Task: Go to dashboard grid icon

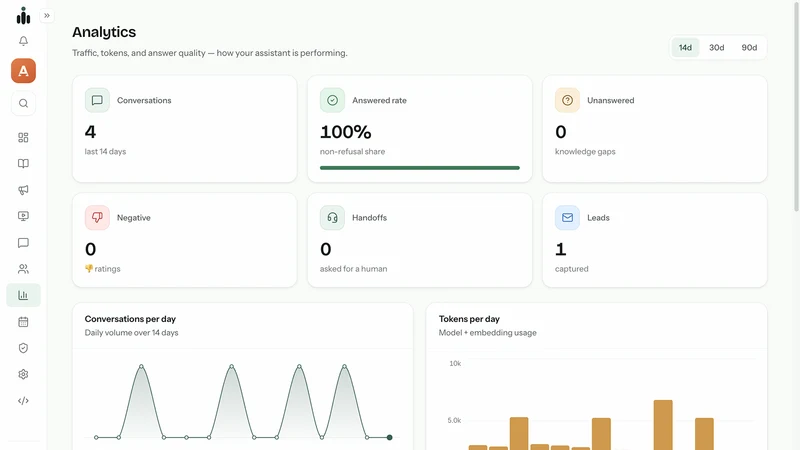Action: tap(23, 137)
